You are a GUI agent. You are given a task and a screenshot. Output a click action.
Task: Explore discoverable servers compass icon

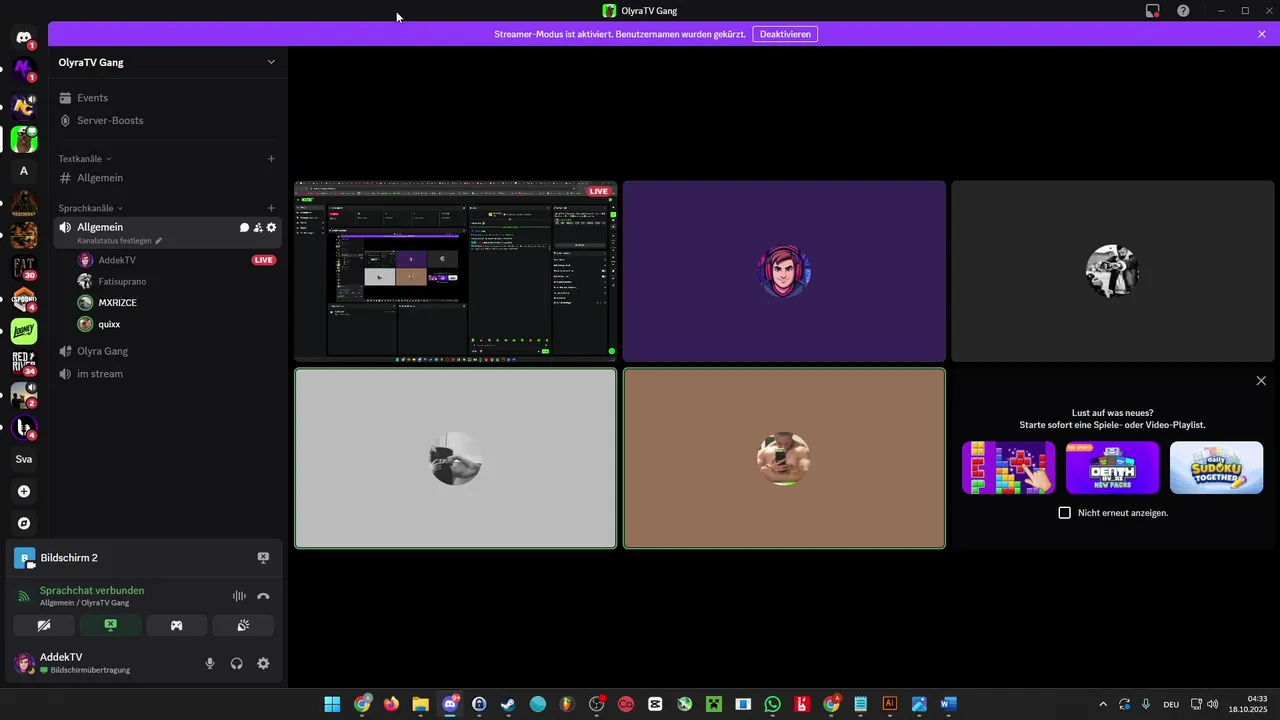point(24,523)
